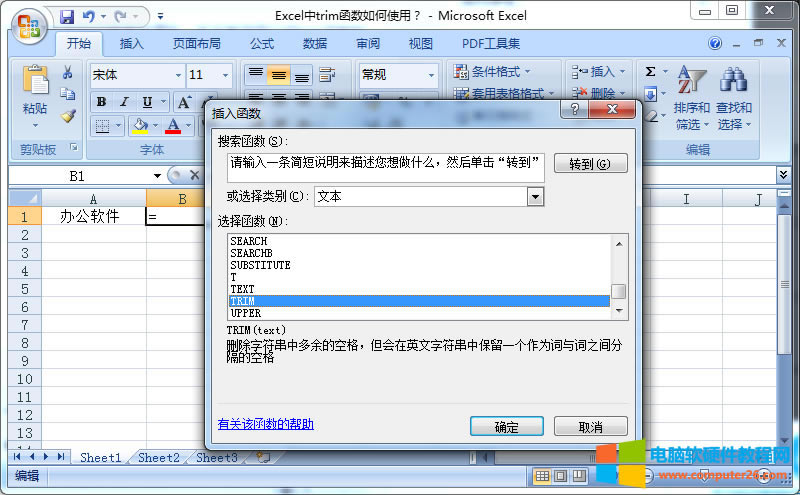Switch to the 页面布局 ribbon tab
800x495 pixels.
[x=196, y=44]
